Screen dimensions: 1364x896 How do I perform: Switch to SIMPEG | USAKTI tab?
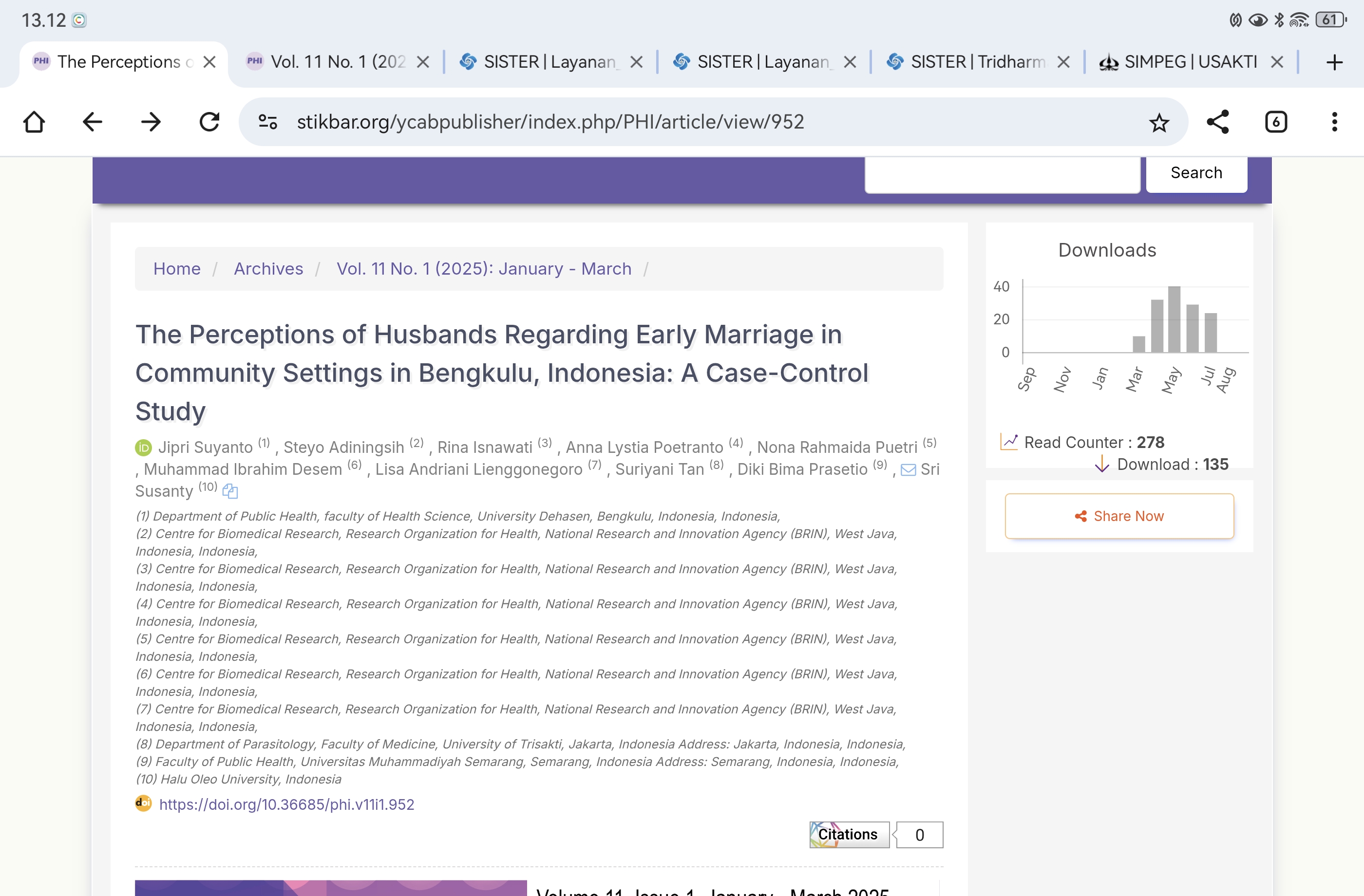click(1191, 62)
